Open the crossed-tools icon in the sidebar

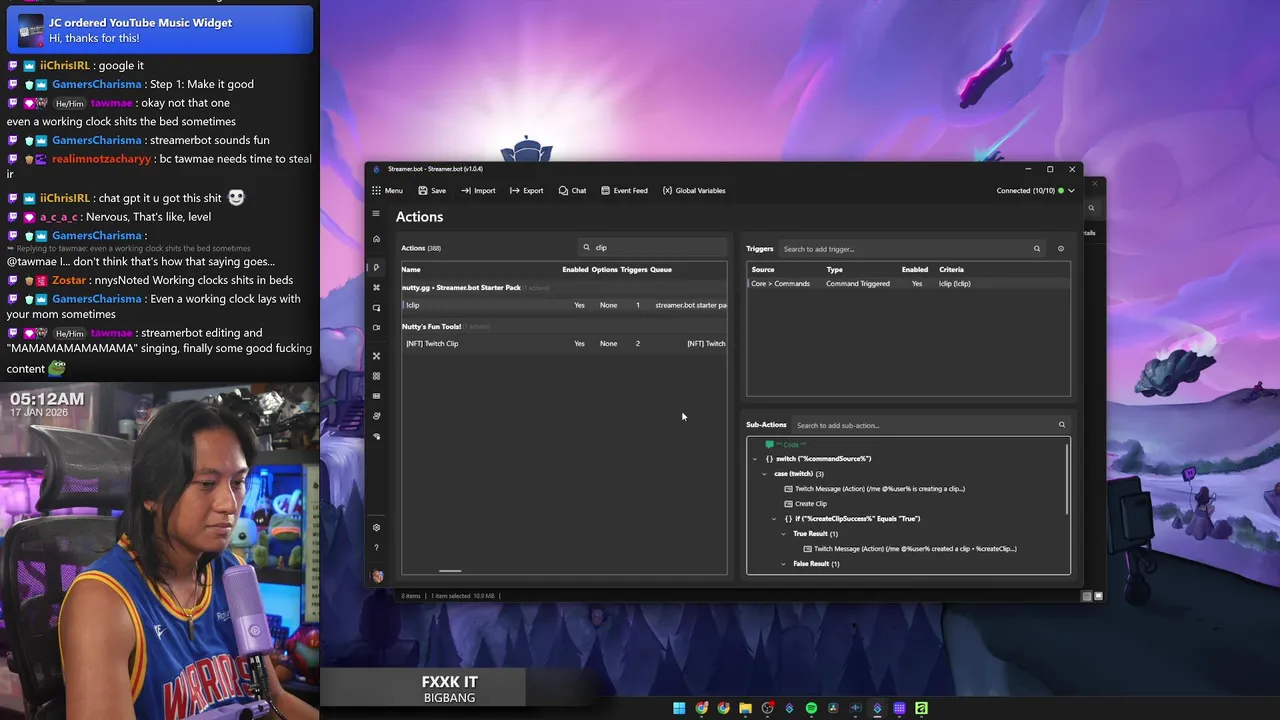point(376,356)
